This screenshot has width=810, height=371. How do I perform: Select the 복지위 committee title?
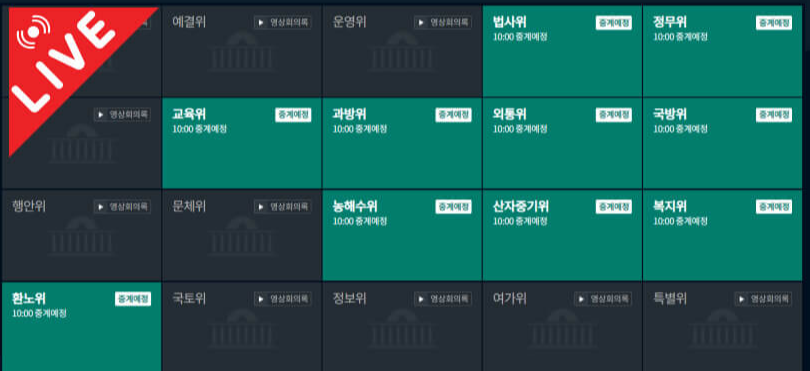click(669, 207)
